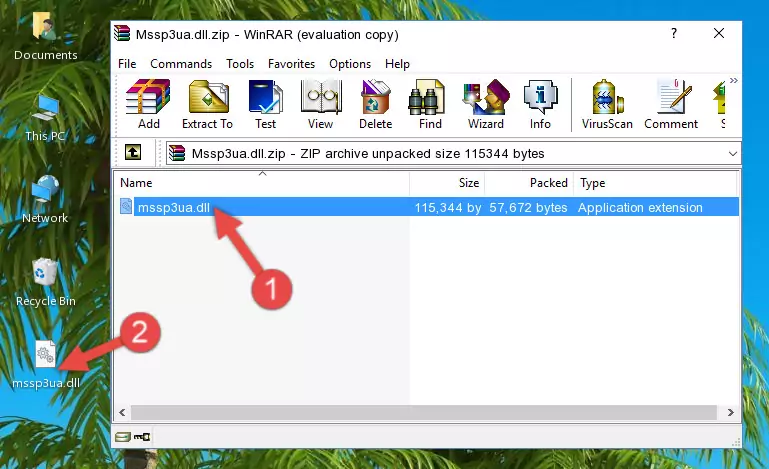
Task: Open the Find files tool
Action: tap(430, 104)
